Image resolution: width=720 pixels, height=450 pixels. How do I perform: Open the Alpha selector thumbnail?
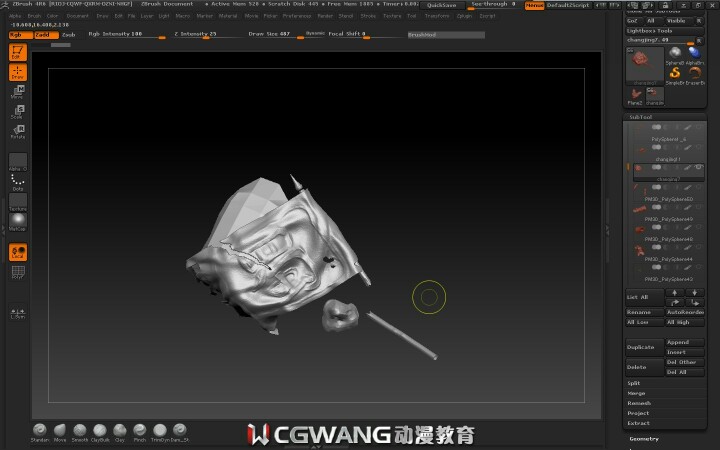pyautogui.click(x=18, y=162)
